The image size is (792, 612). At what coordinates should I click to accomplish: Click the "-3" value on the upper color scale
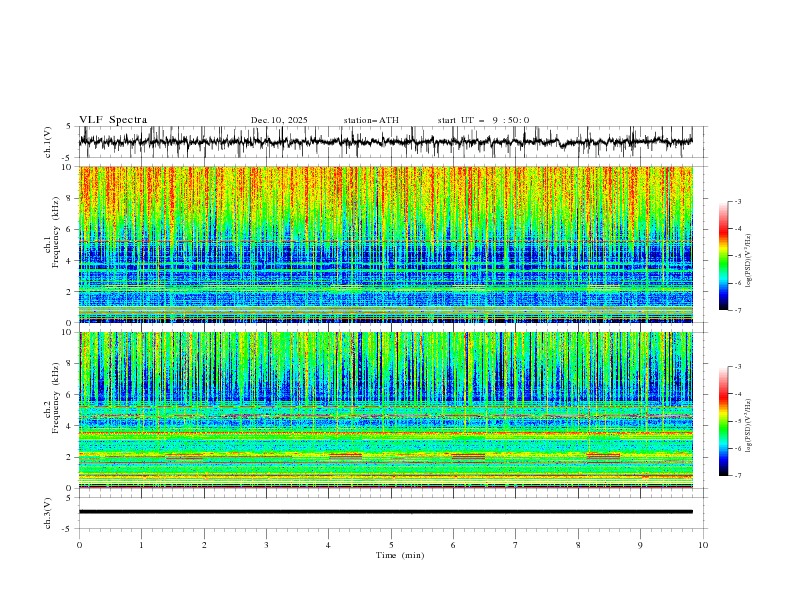click(x=737, y=201)
